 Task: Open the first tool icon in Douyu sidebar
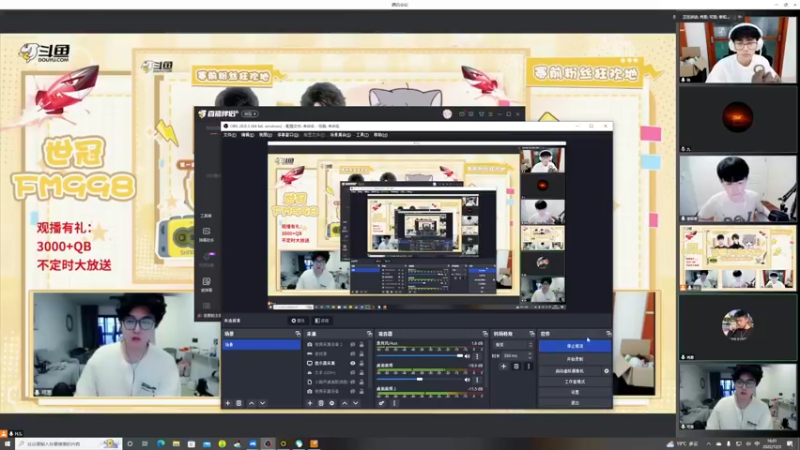tap(207, 232)
